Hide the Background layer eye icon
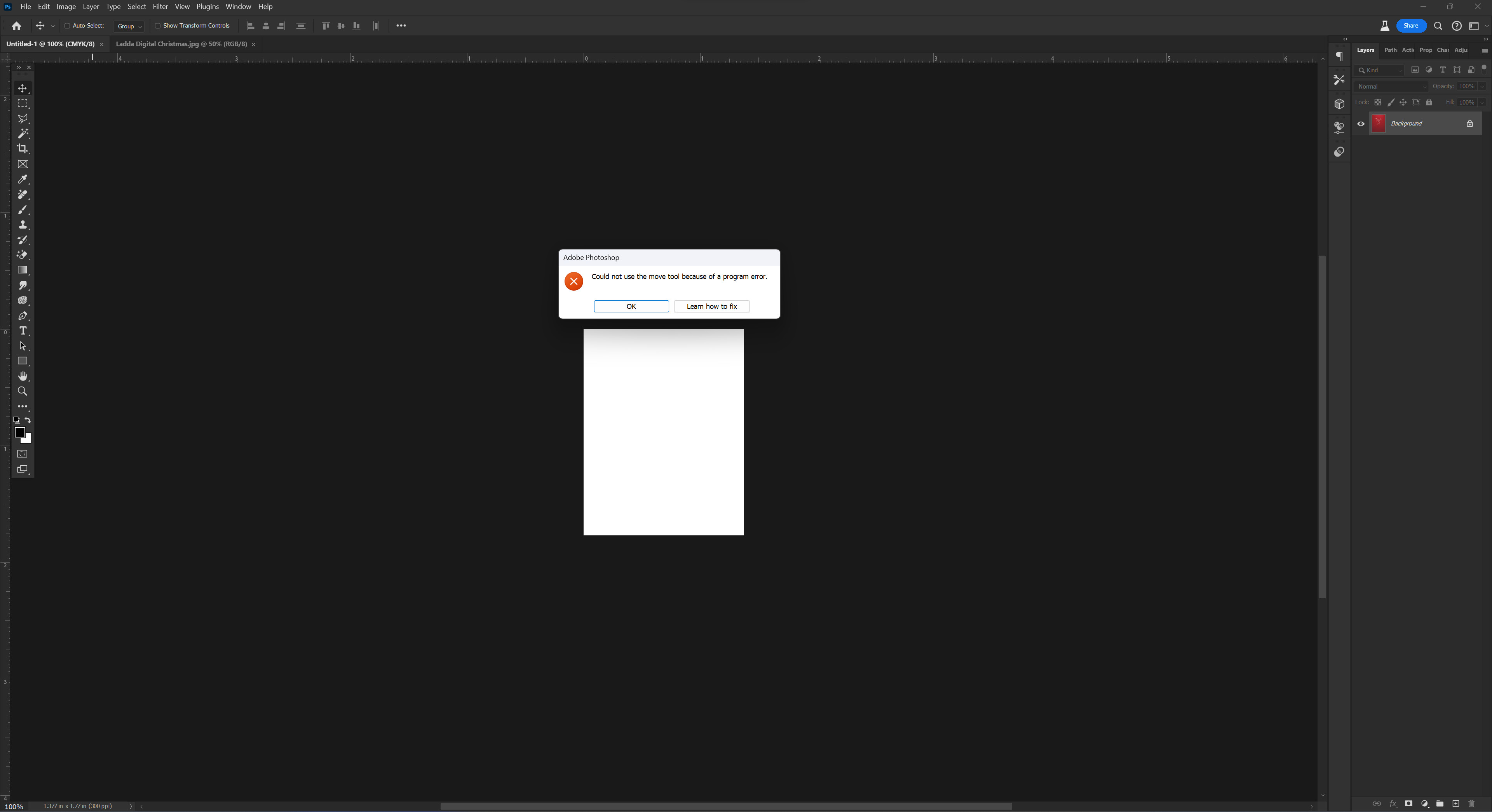 [x=1361, y=124]
